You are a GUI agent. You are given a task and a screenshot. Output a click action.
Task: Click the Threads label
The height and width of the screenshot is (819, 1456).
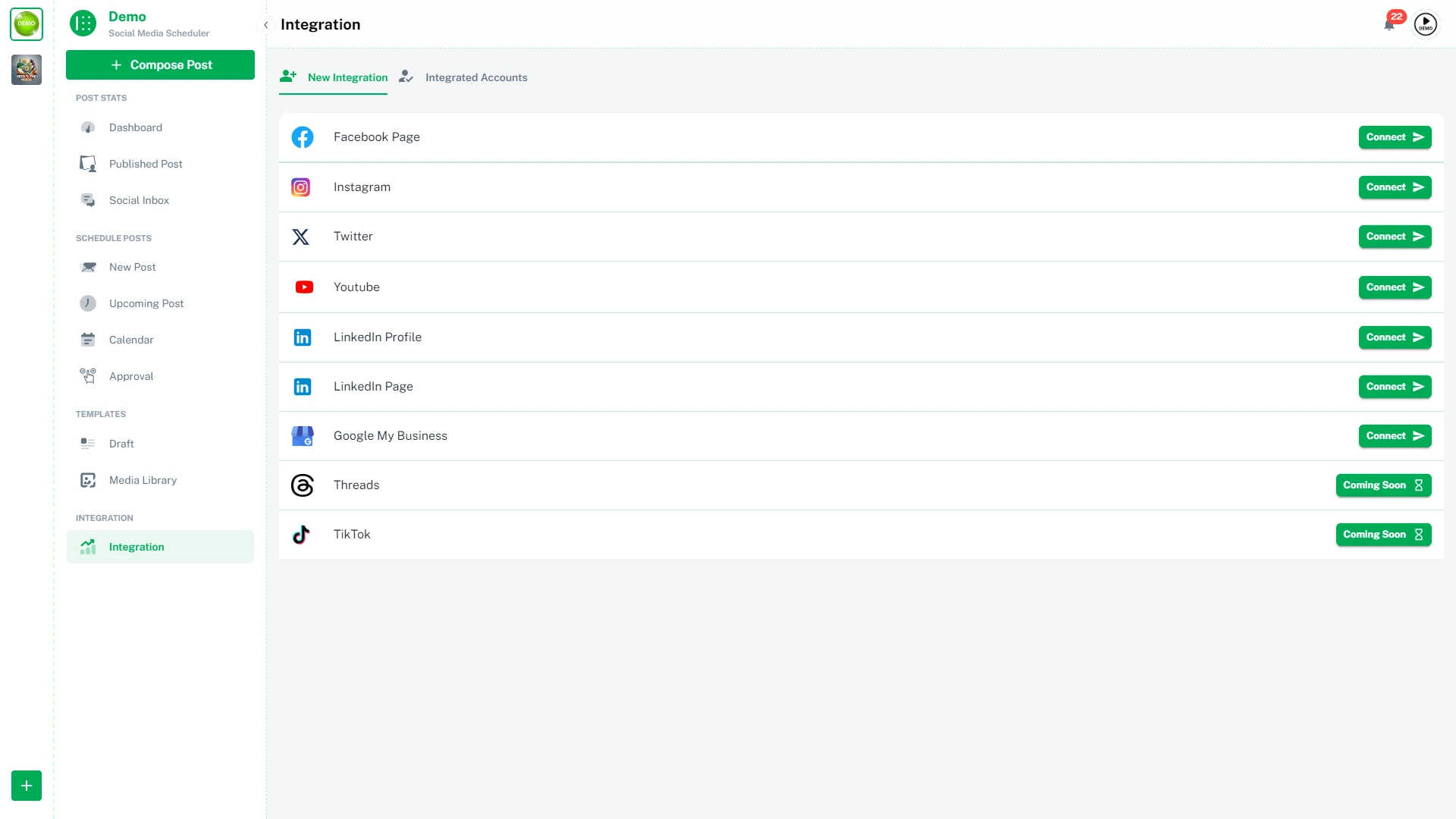click(x=356, y=485)
